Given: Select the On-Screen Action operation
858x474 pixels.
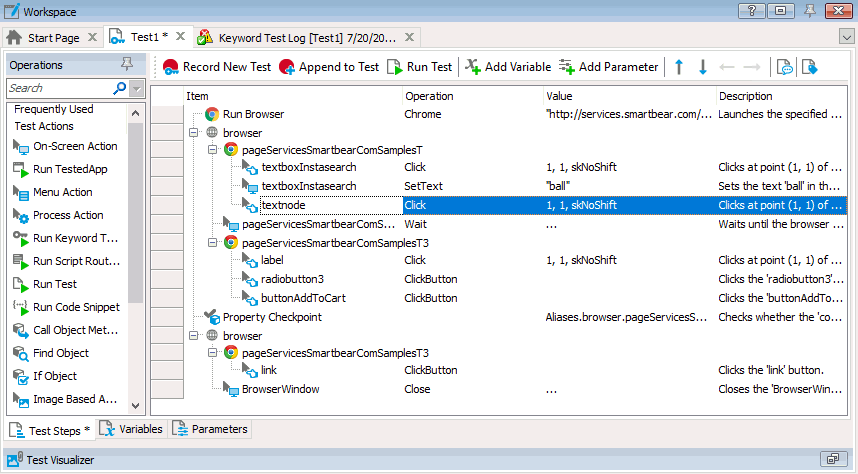Looking at the screenshot, I should 75,146.
